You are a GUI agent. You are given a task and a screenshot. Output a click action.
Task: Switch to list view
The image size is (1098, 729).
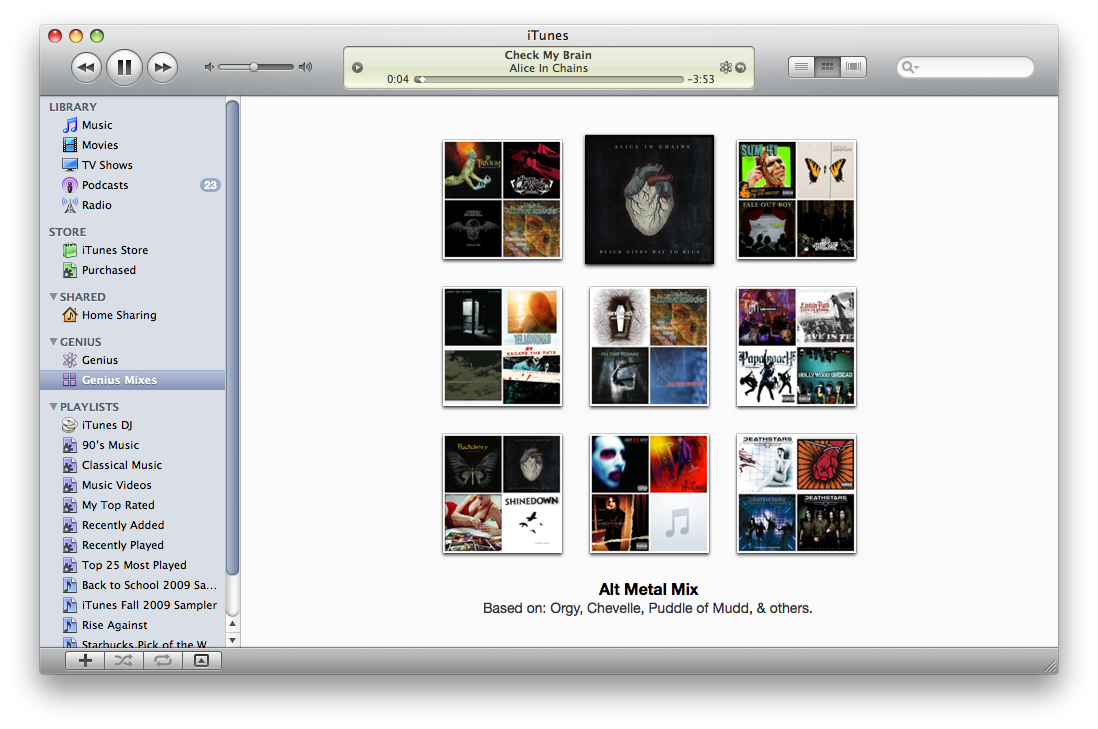tap(801, 67)
